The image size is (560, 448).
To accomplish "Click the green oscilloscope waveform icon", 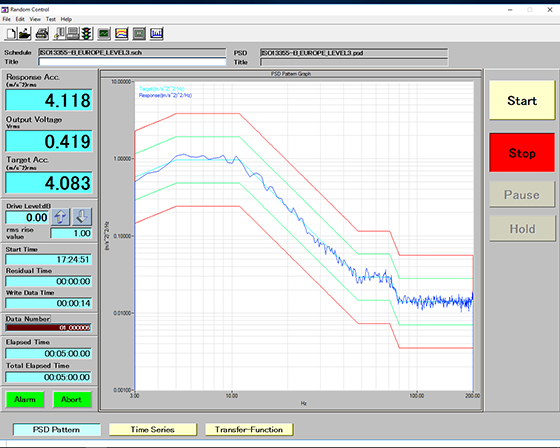I will (x=104, y=34).
